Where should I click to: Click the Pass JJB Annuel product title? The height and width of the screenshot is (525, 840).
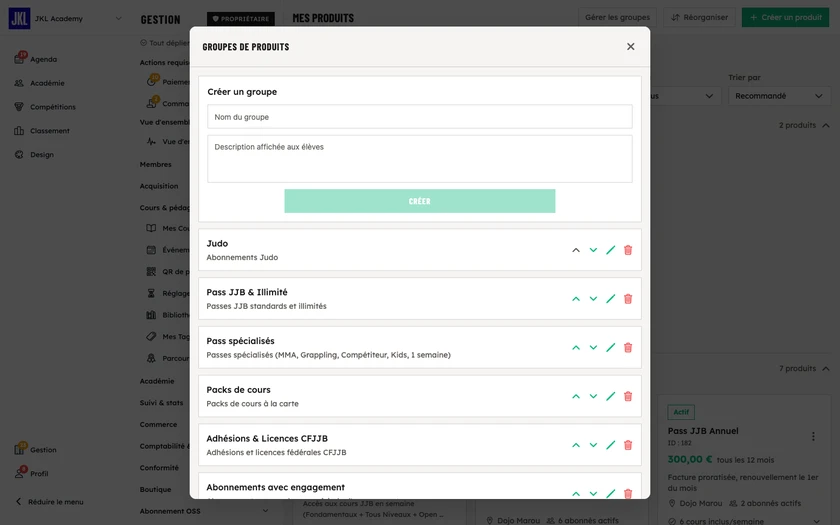[703, 431]
